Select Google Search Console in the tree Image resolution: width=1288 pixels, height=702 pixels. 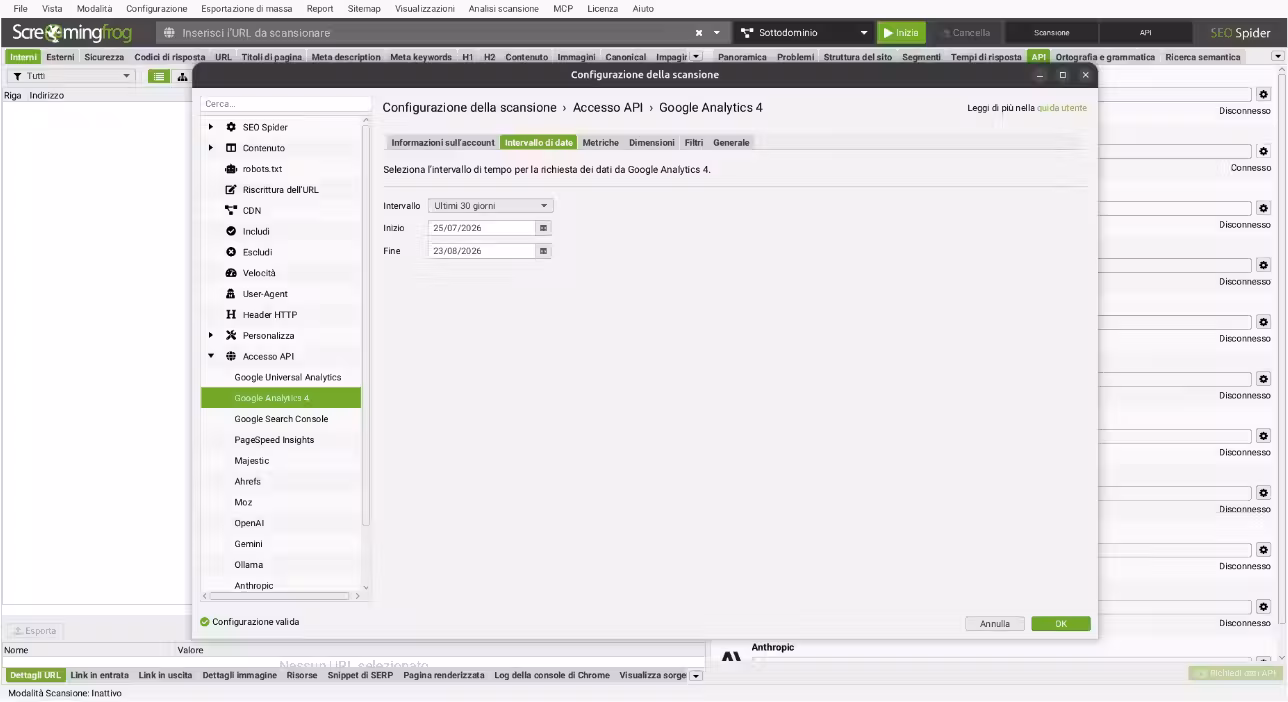pos(281,419)
